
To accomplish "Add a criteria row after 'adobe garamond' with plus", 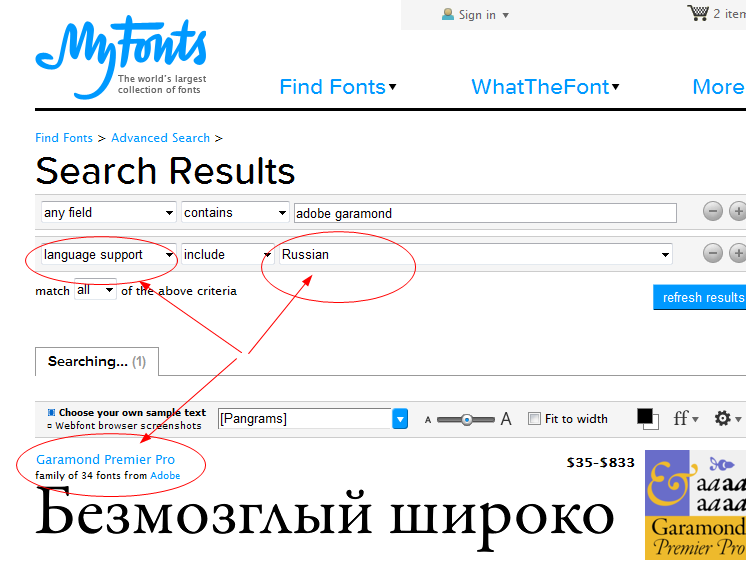I will tap(738, 212).
